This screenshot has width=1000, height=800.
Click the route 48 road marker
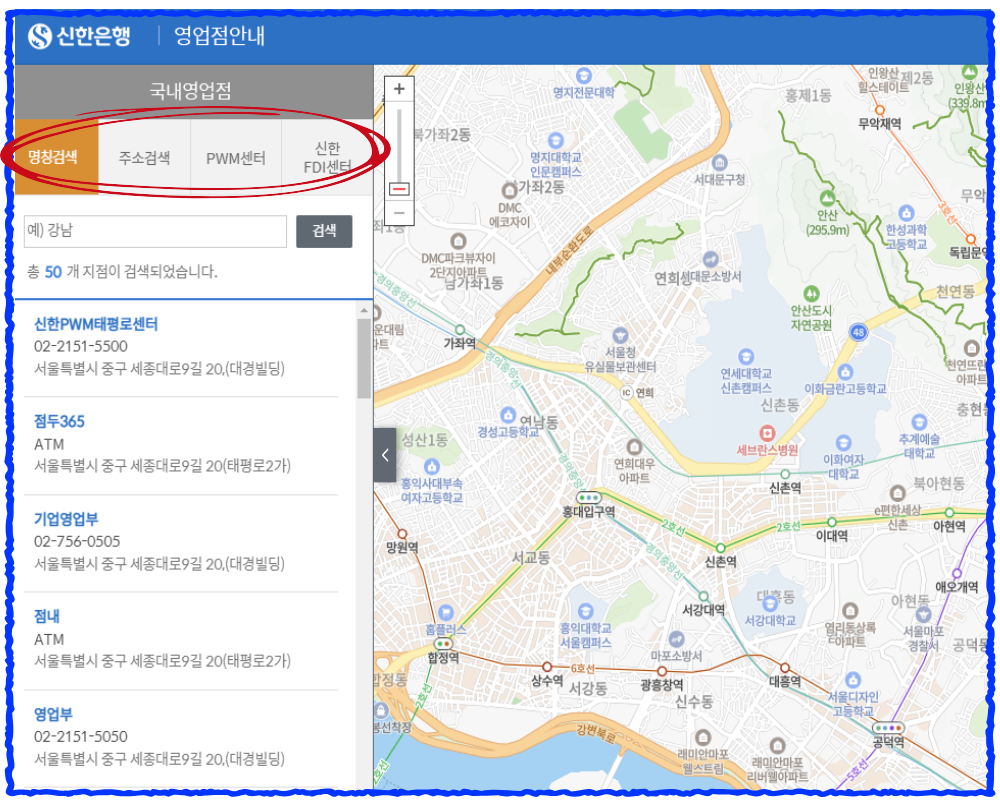tap(858, 332)
